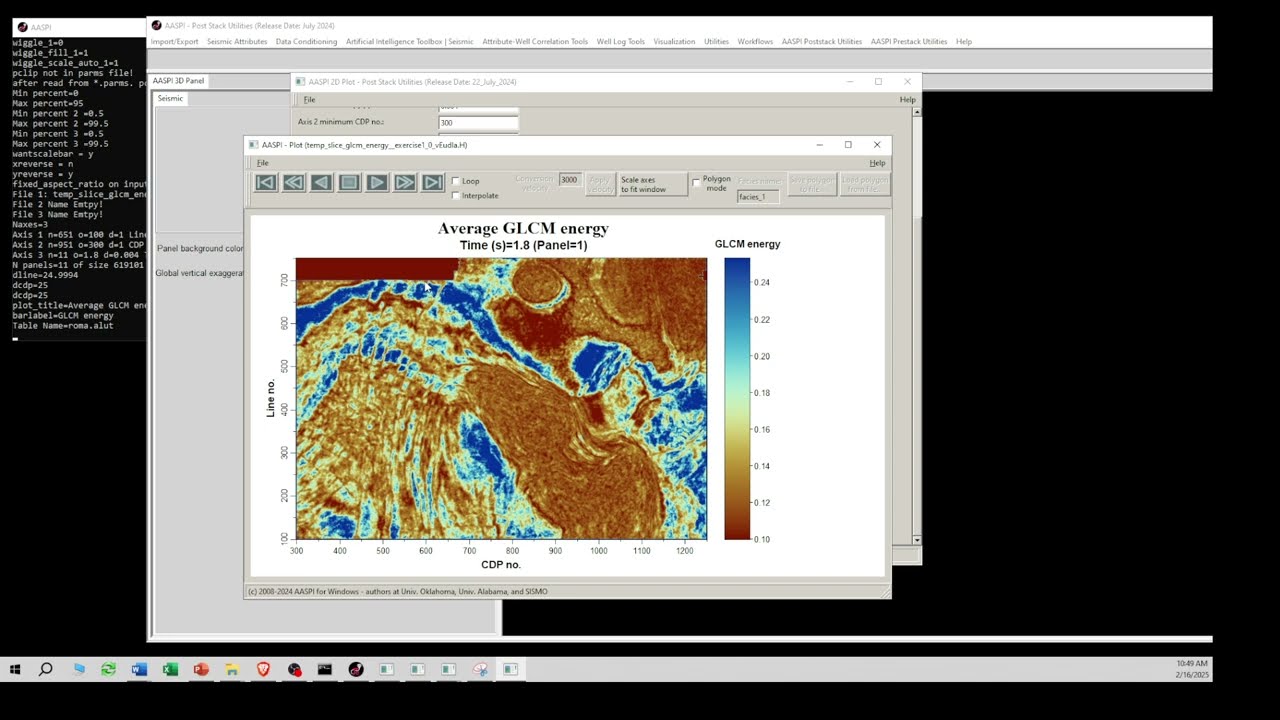
Task: Click the Snipping Tool taskbar icon
Action: [480, 669]
